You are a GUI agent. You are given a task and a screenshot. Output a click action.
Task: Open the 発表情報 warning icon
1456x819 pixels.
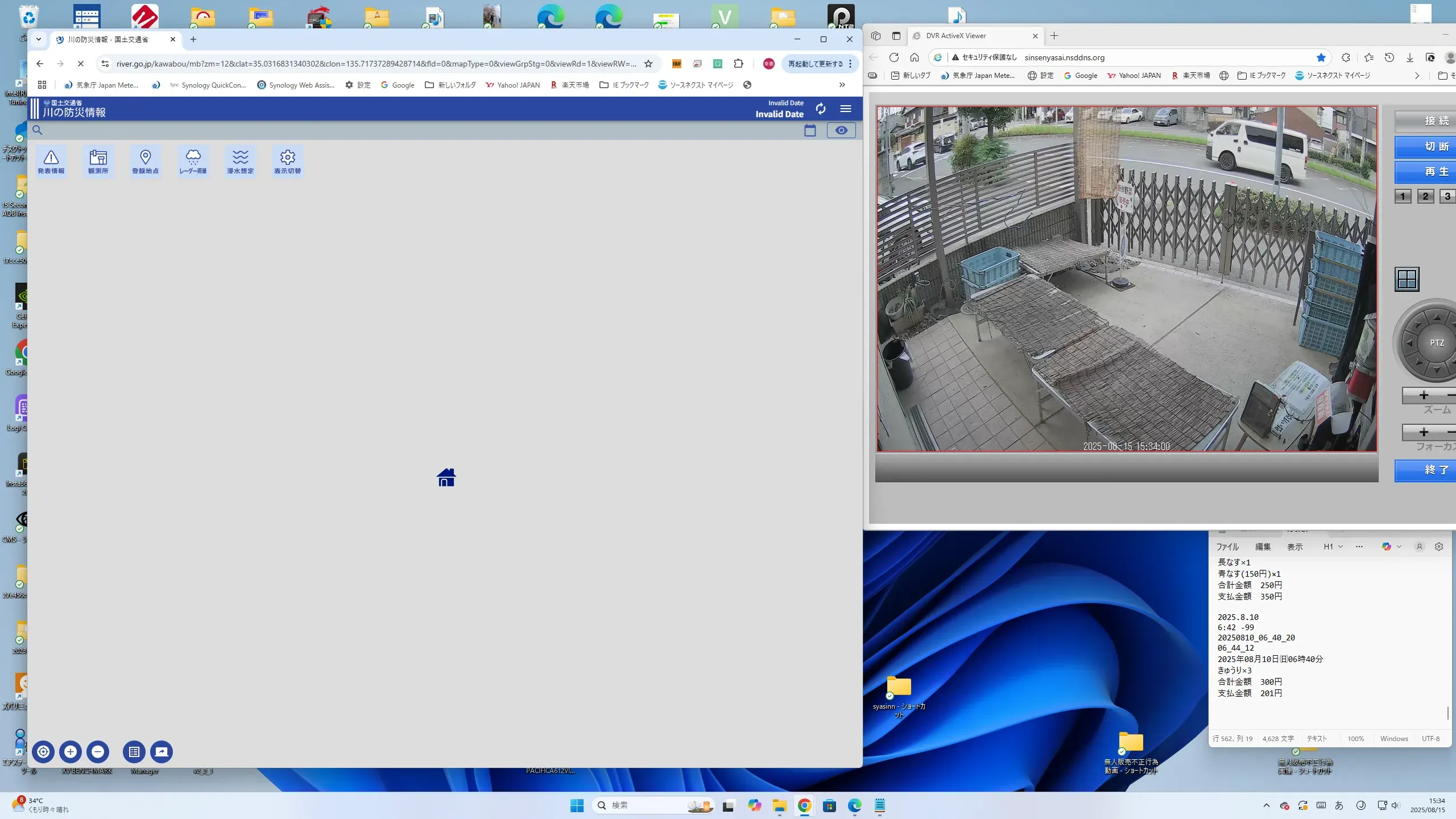click(x=51, y=162)
